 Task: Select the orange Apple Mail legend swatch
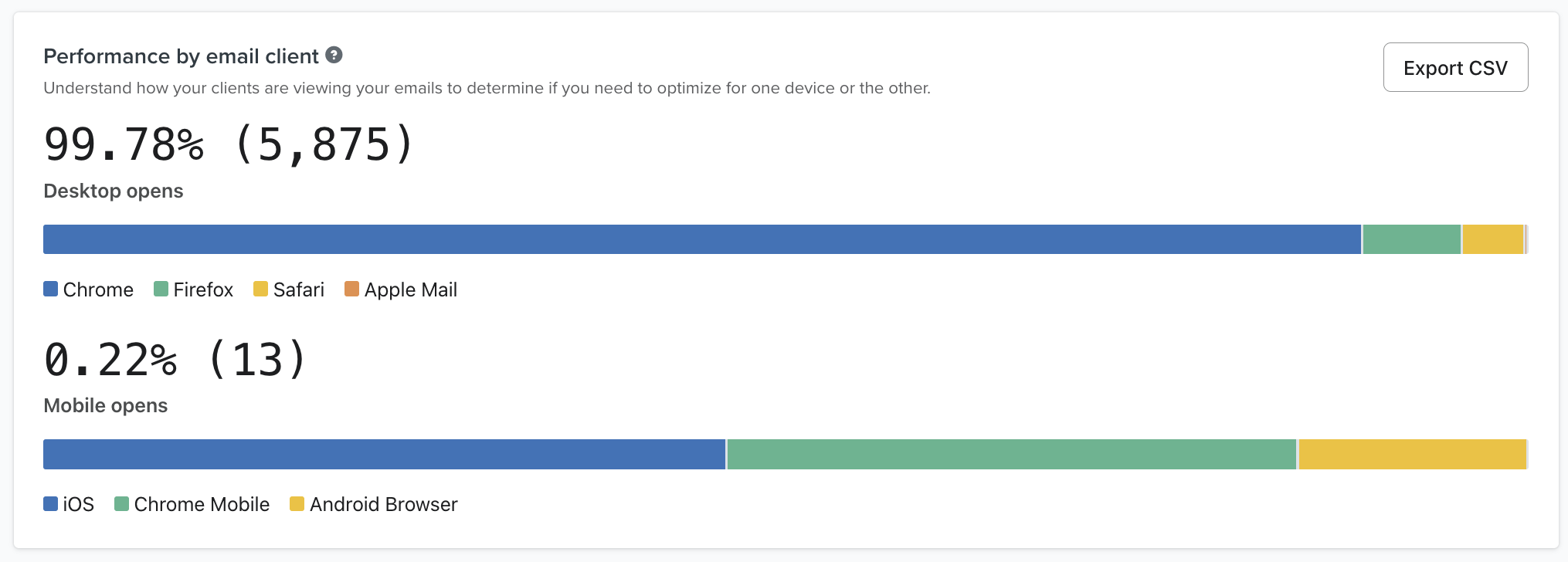pos(351,289)
